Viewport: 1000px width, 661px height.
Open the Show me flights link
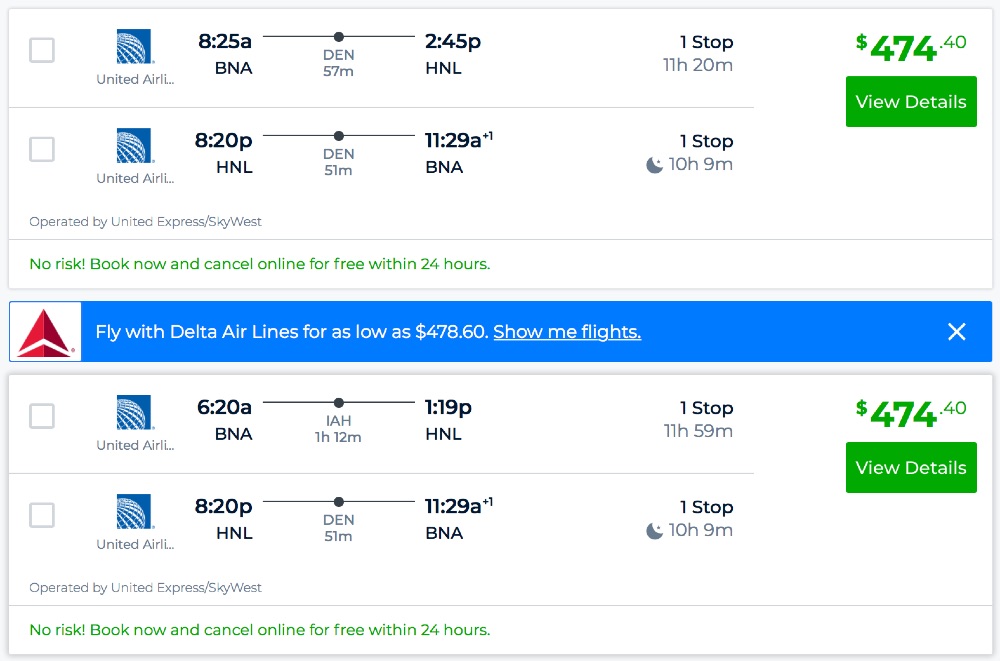pos(567,332)
